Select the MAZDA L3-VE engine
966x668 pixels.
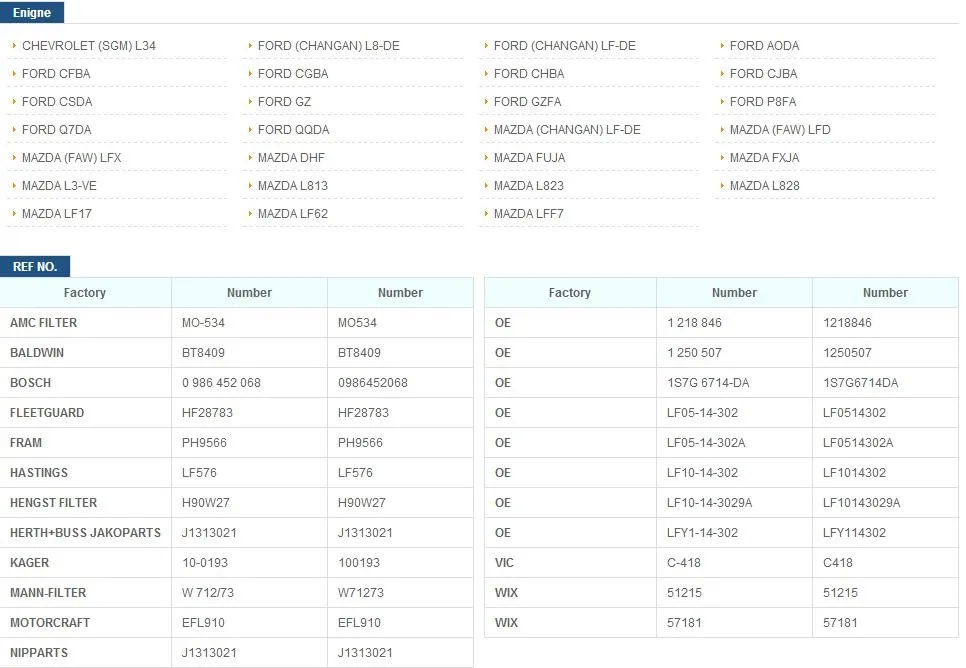59,186
